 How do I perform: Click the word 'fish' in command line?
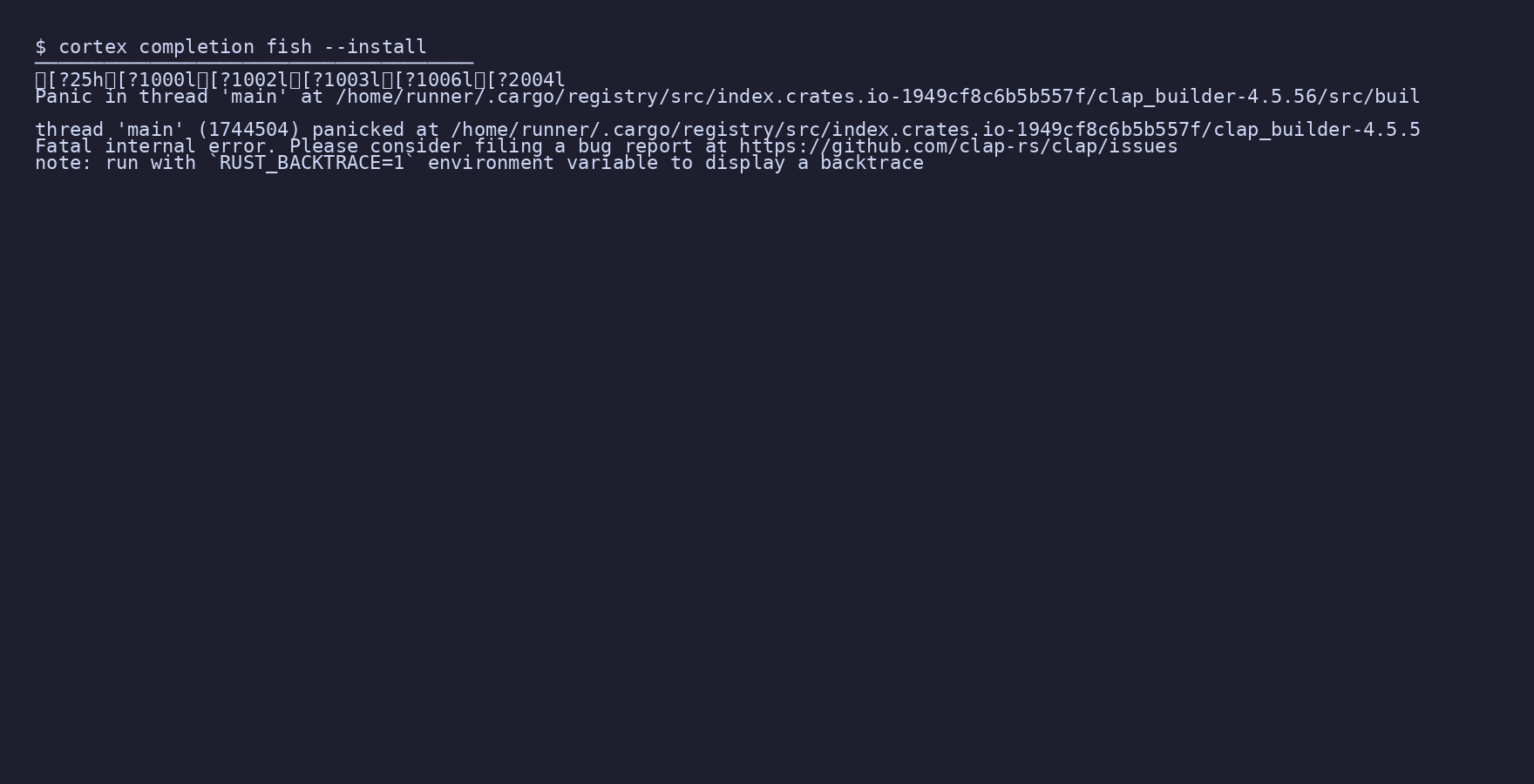[x=288, y=47]
